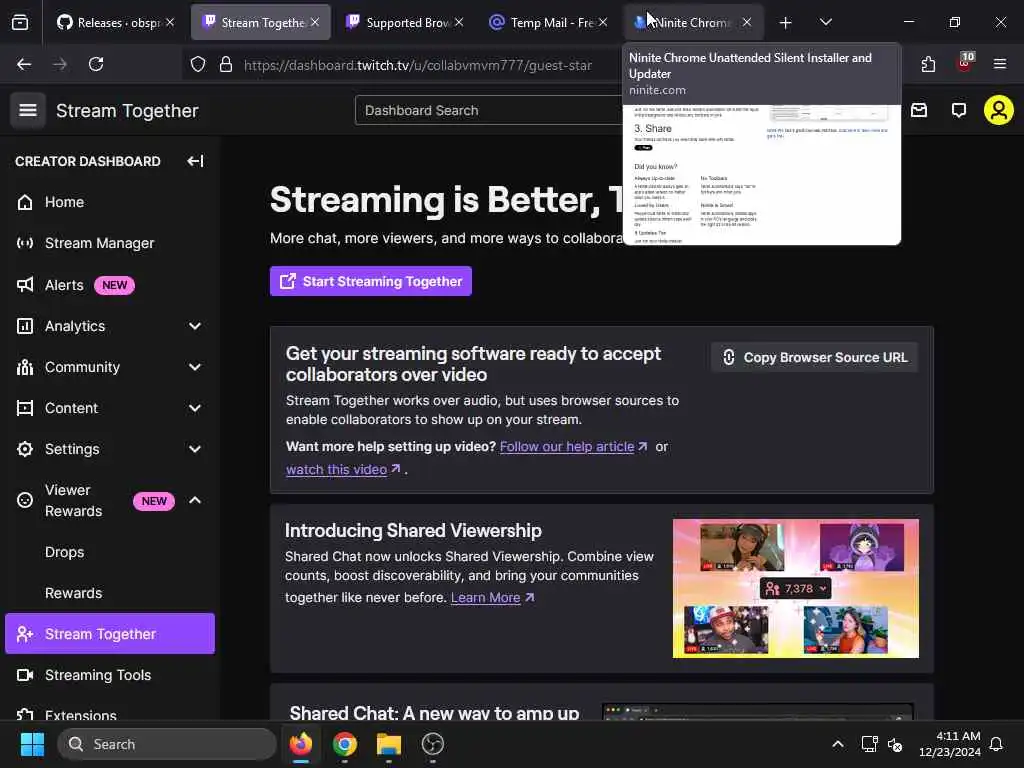This screenshot has width=1024, height=768.
Task: Select Stream Together sidebar item
Action: (x=110, y=633)
